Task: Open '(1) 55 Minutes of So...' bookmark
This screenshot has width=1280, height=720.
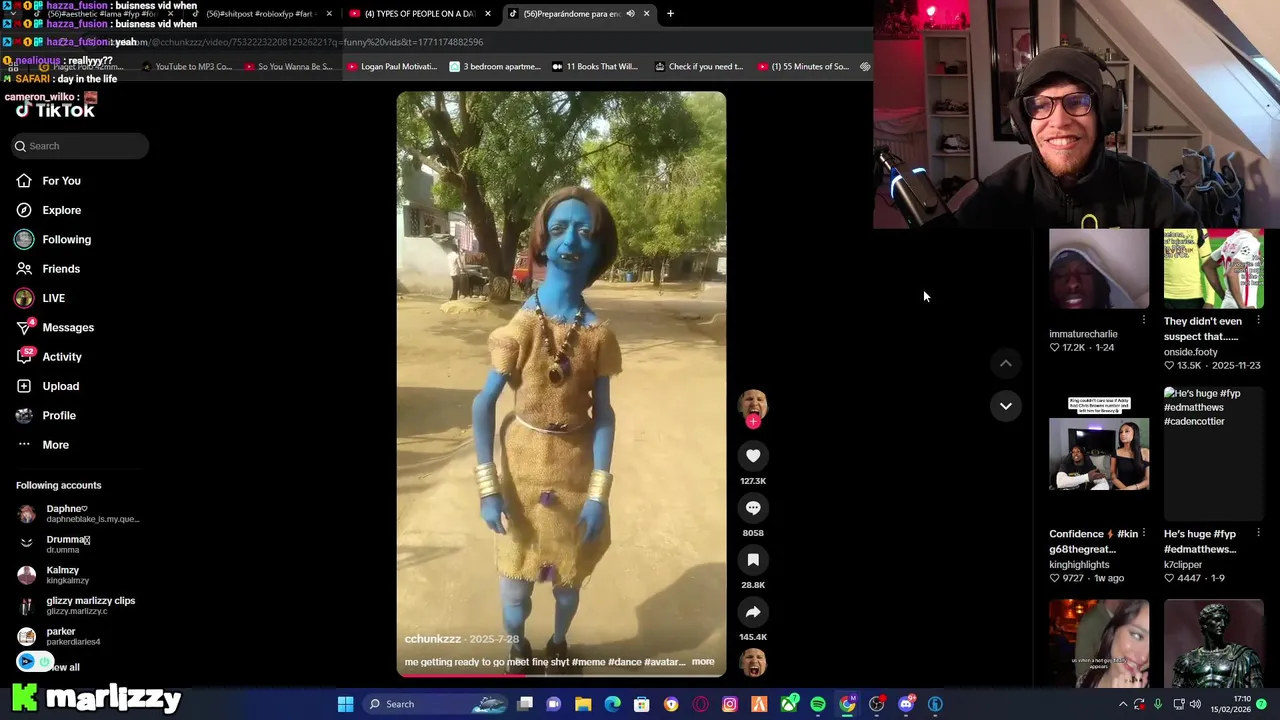Action: point(803,67)
